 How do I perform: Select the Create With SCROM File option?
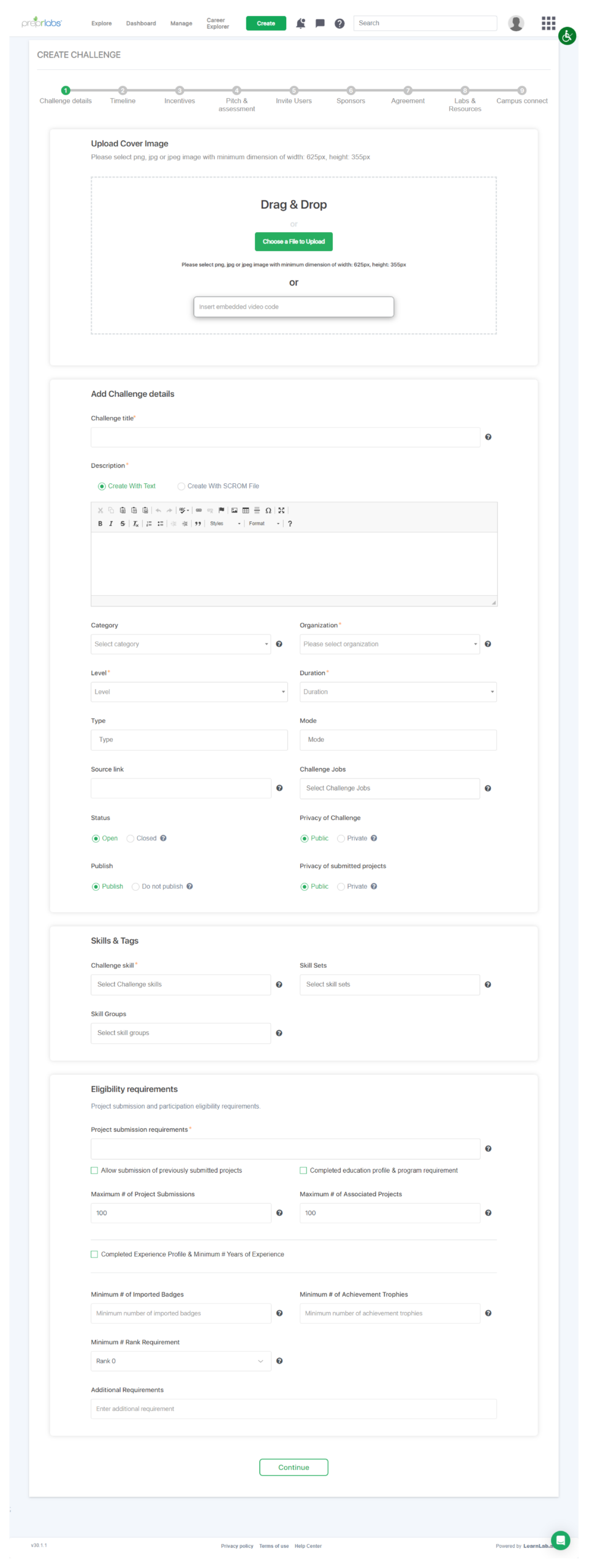click(181, 486)
